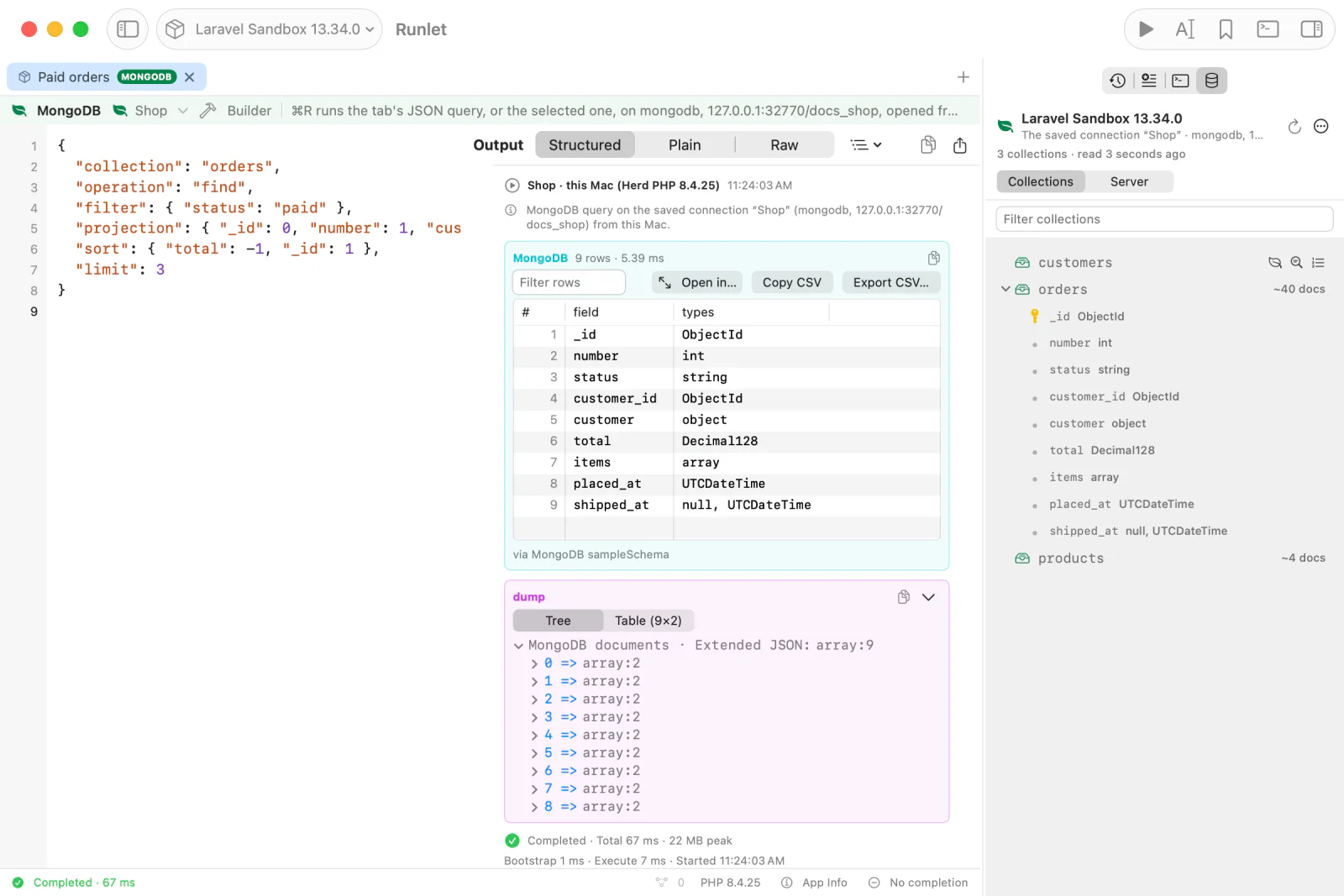Open the connection more options ellipsis
Screen dimensions: 1344x896
1321,127
